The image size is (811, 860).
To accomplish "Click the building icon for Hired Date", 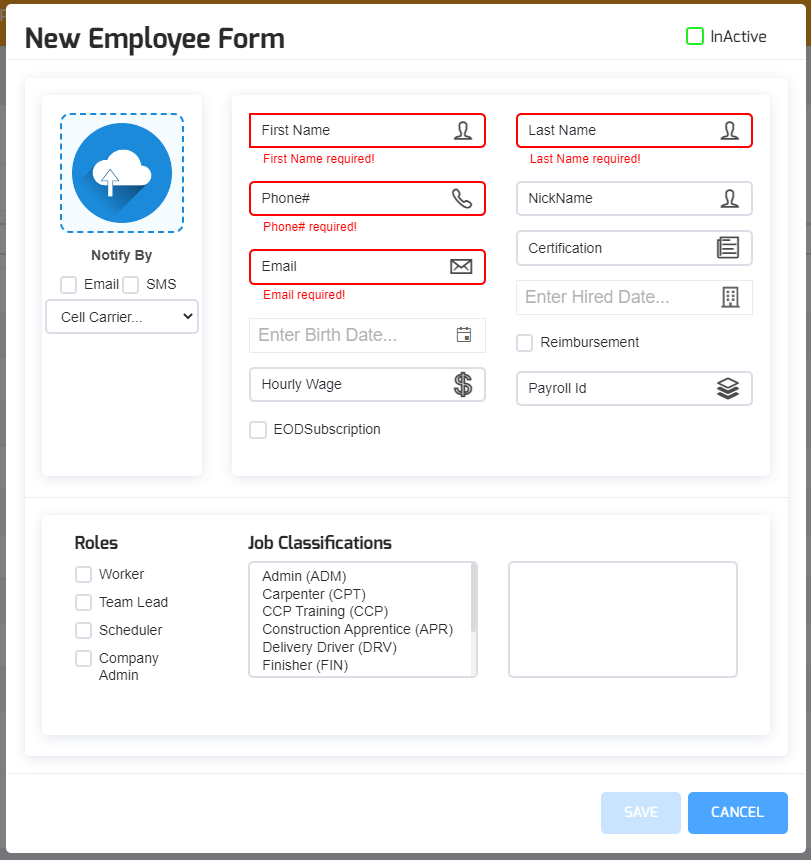I will 730,297.
